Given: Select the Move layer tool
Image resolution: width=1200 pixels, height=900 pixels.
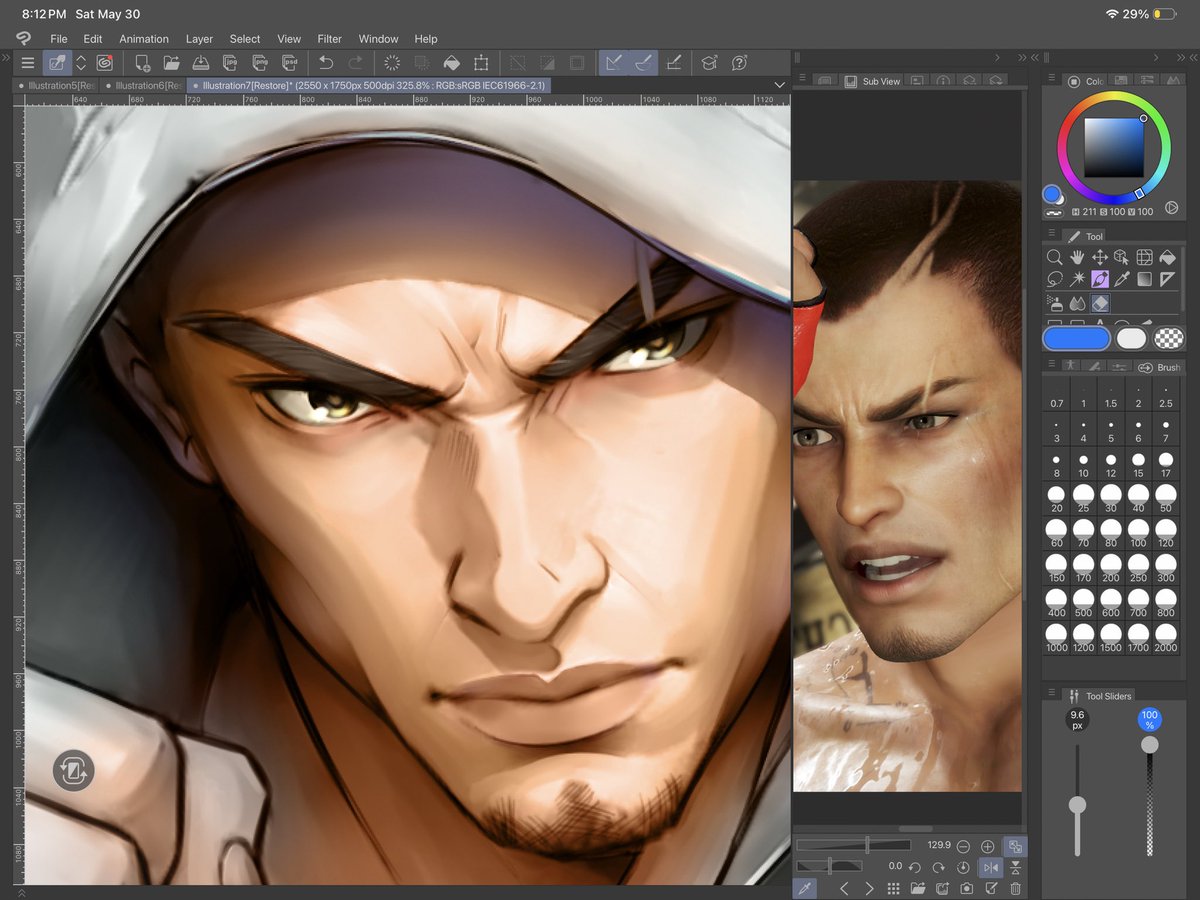Looking at the screenshot, I should 1099,258.
